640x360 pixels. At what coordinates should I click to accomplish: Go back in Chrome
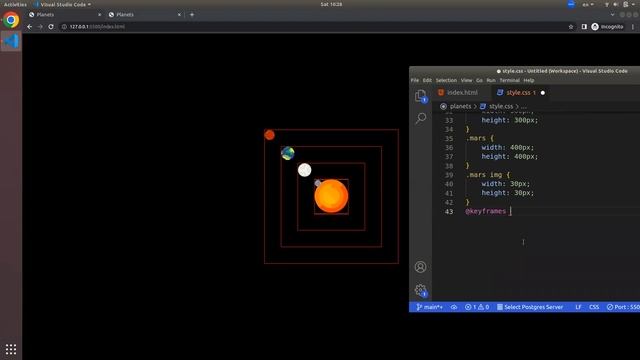[x=29, y=27]
